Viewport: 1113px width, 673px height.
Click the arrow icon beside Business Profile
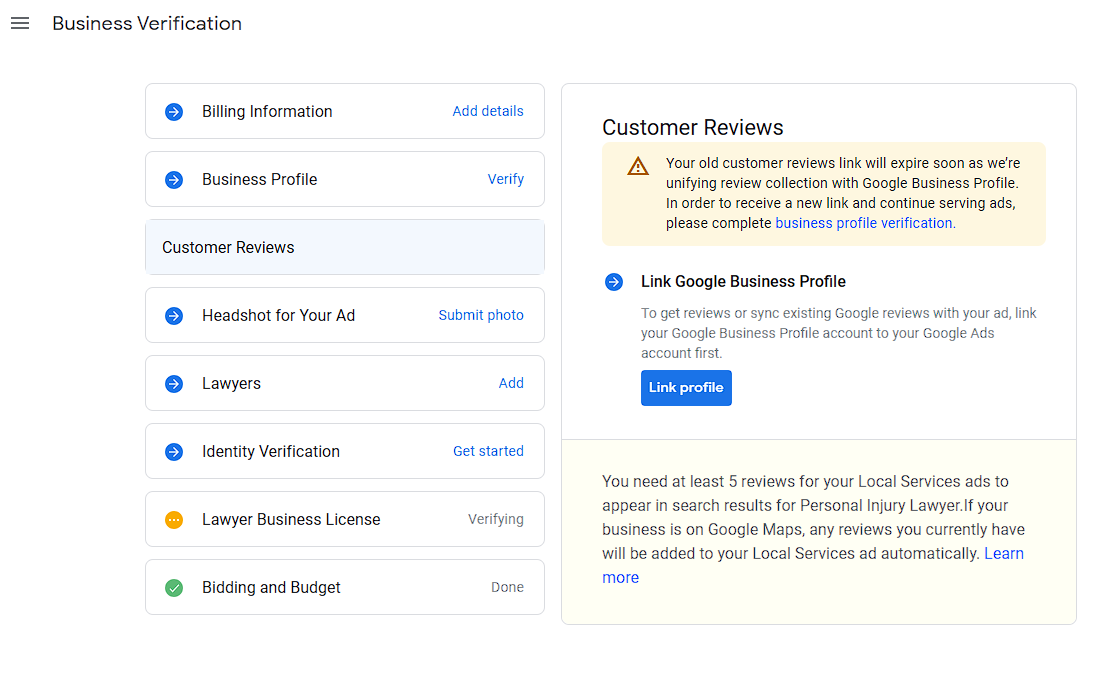(x=174, y=180)
